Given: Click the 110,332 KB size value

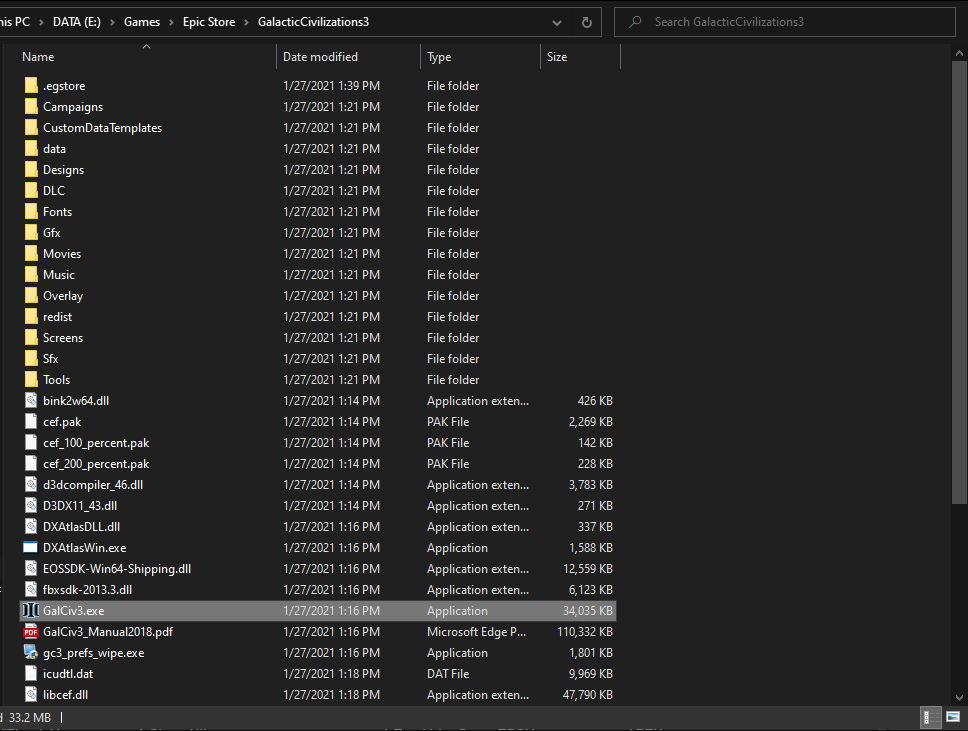Looking at the screenshot, I should point(585,632).
